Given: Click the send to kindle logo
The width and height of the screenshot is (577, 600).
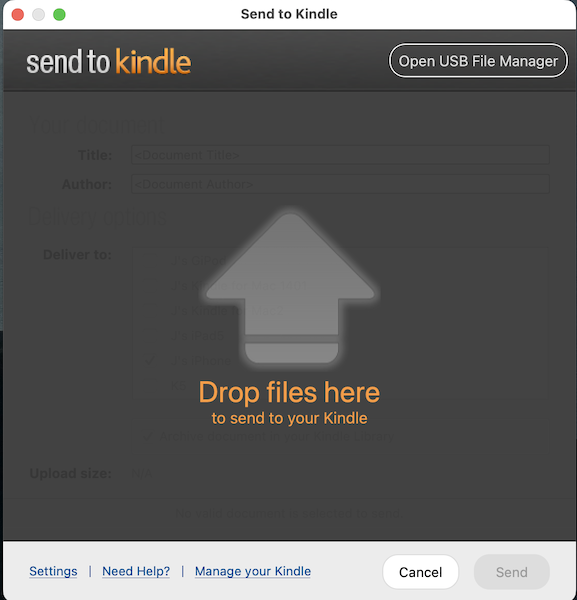Looking at the screenshot, I should (109, 61).
